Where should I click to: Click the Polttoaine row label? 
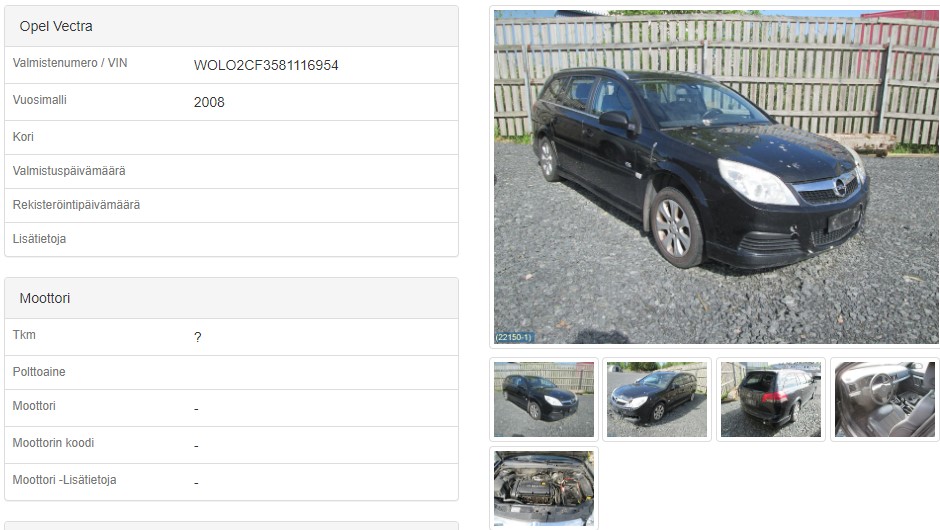tap(39, 372)
